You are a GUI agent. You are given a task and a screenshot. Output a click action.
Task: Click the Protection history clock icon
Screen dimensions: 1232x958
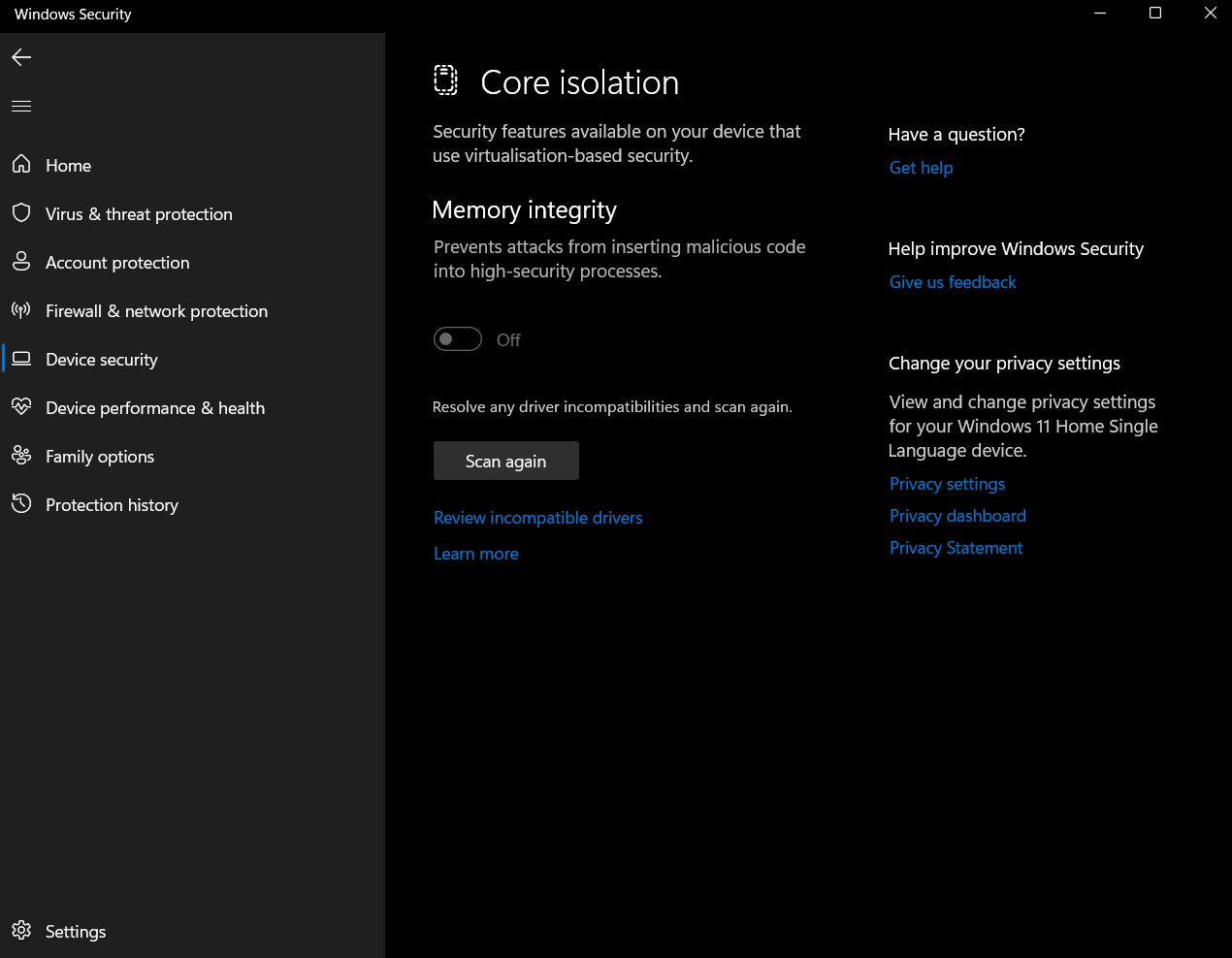(x=21, y=504)
